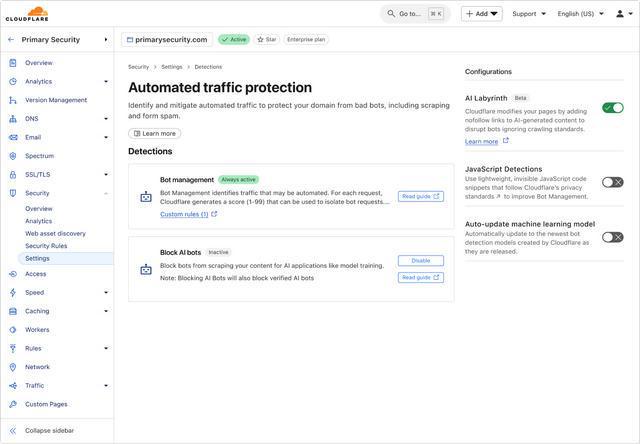This screenshot has height=444, width=640.
Task: Click the Traffic routing icon
Action: 13,386
